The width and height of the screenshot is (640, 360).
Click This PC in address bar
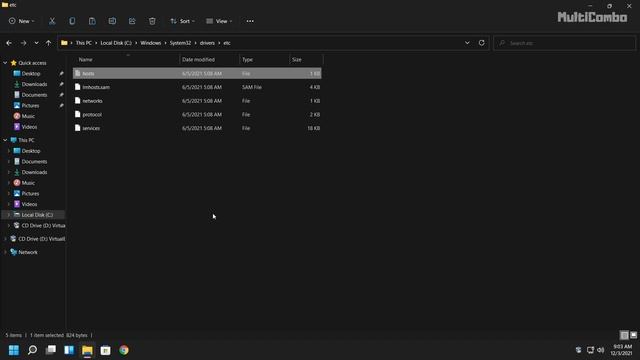[x=84, y=43]
